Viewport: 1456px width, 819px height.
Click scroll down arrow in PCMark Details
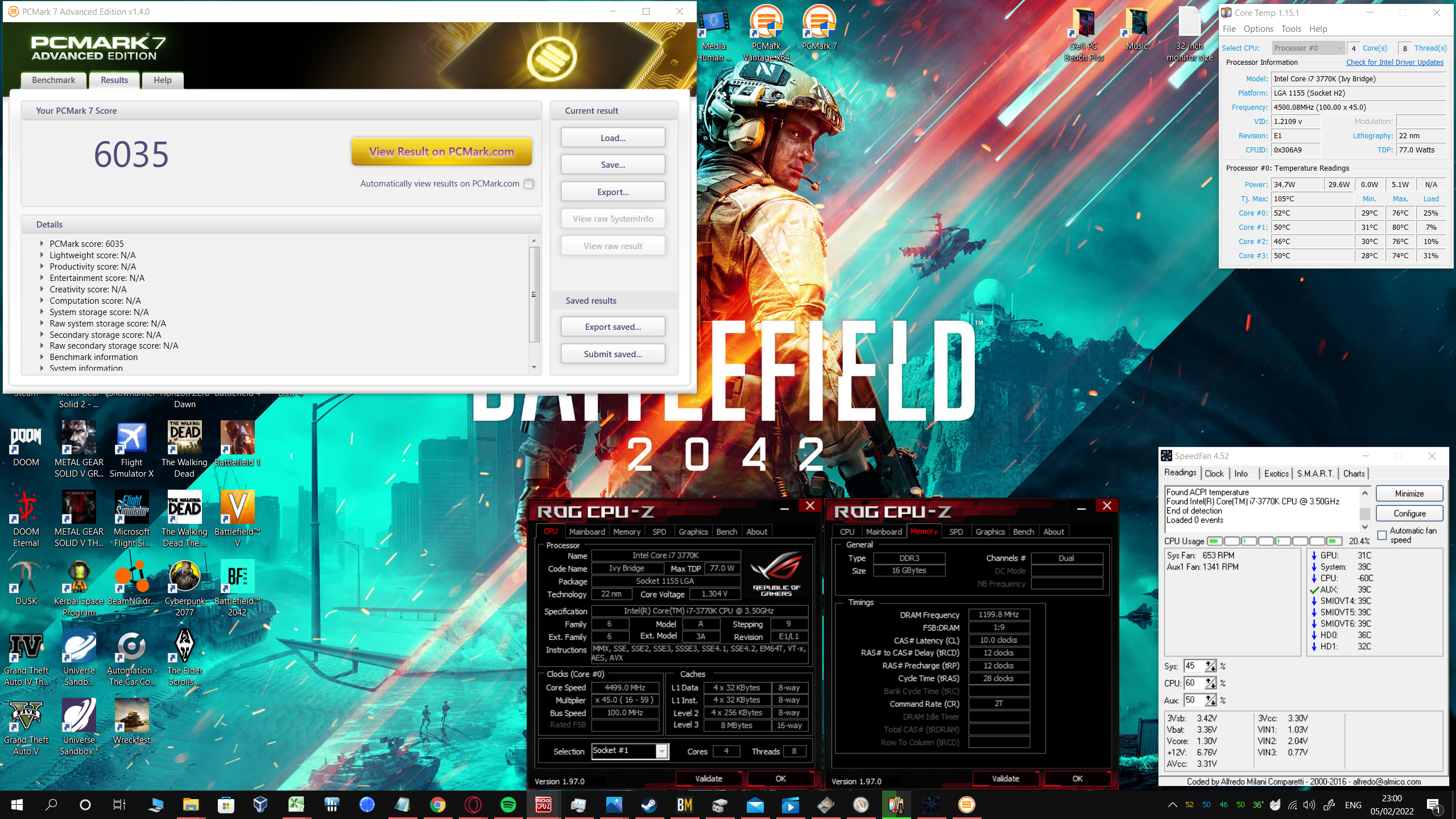pos(534,367)
